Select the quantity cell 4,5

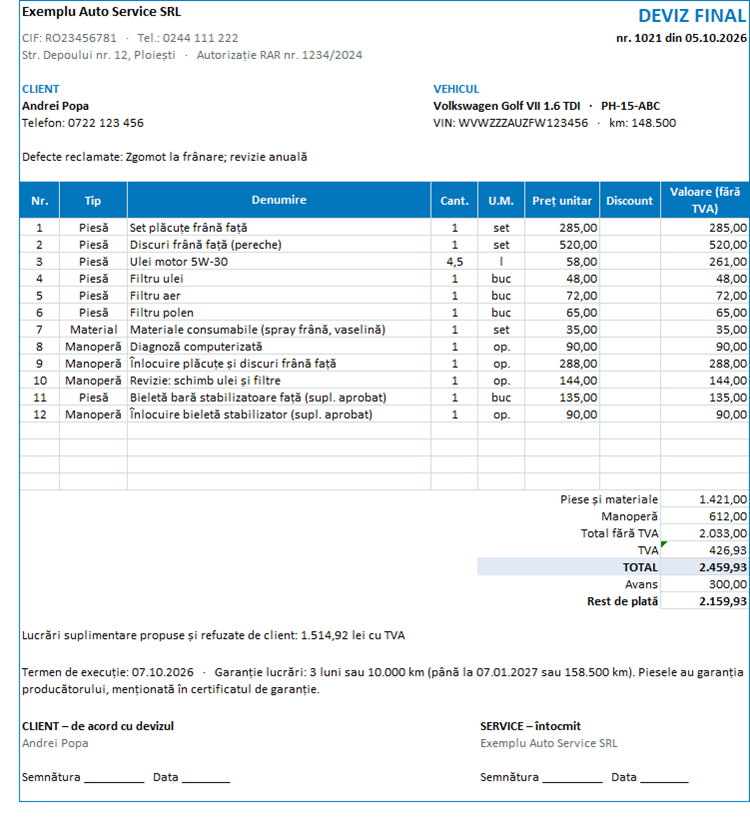(x=454, y=262)
